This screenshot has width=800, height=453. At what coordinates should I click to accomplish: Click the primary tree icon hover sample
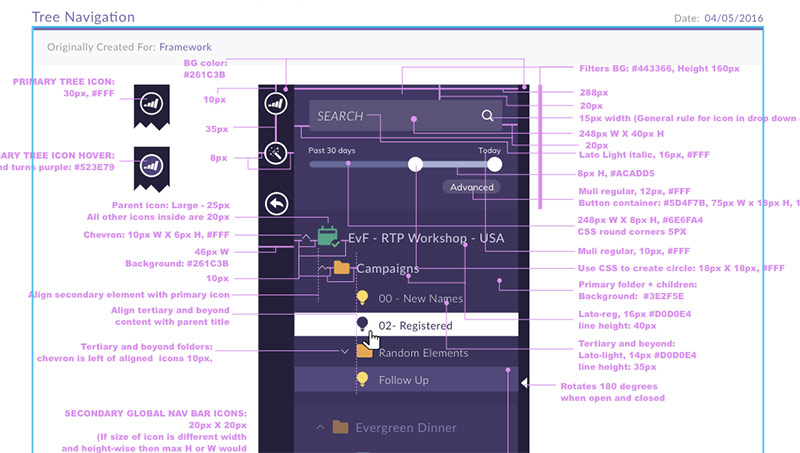click(x=152, y=163)
